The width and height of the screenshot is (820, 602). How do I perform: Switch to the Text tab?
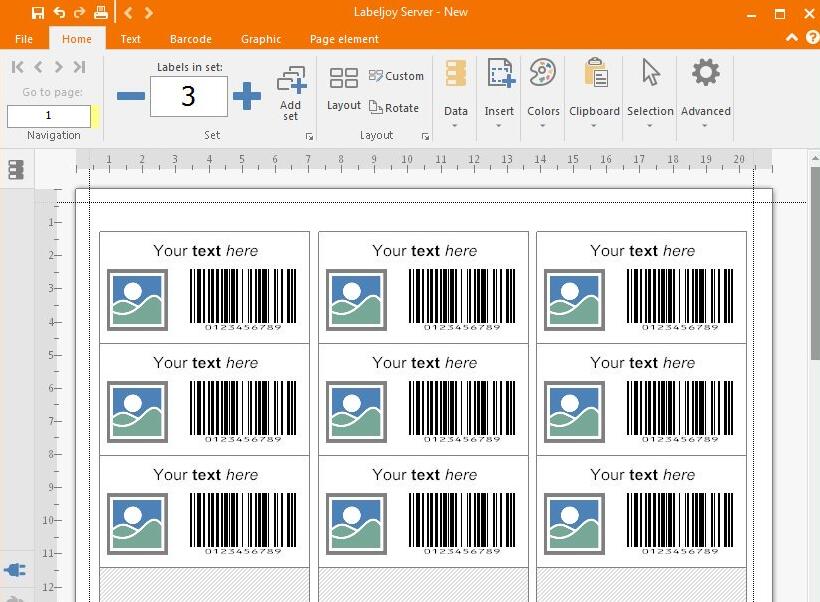[130, 39]
